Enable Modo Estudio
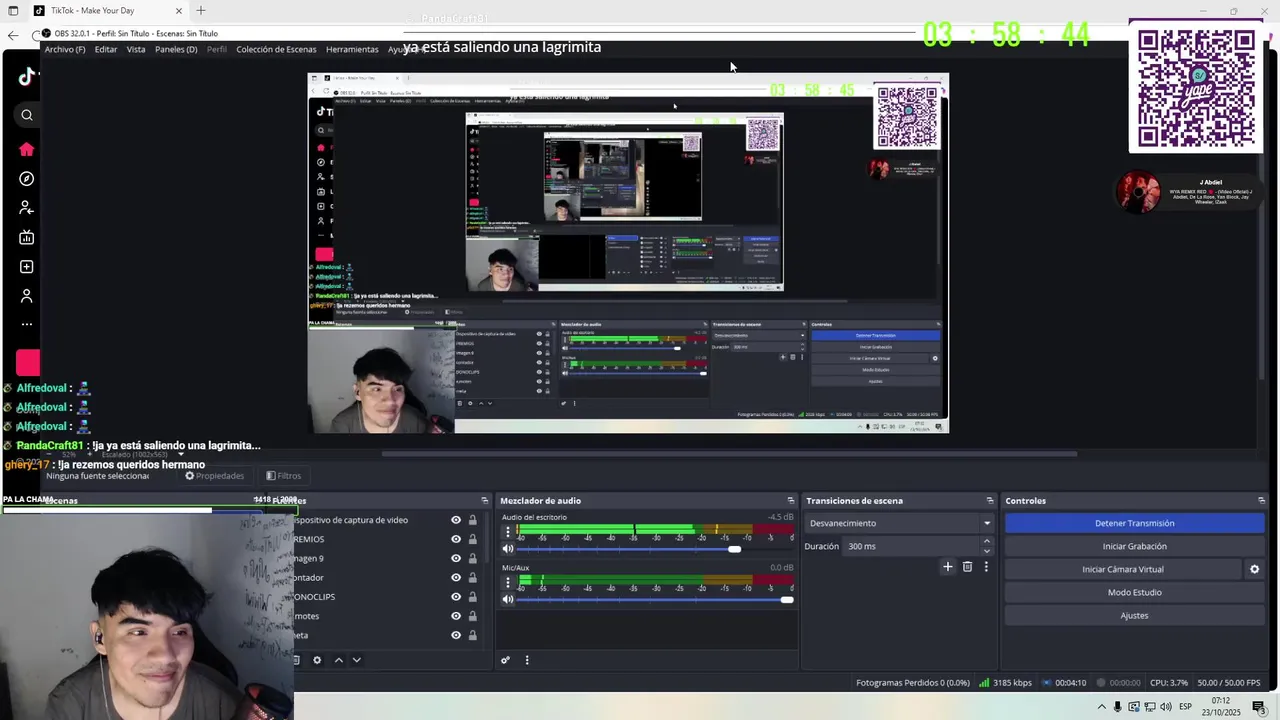Viewport: 1280px width, 720px height. (1134, 592)
